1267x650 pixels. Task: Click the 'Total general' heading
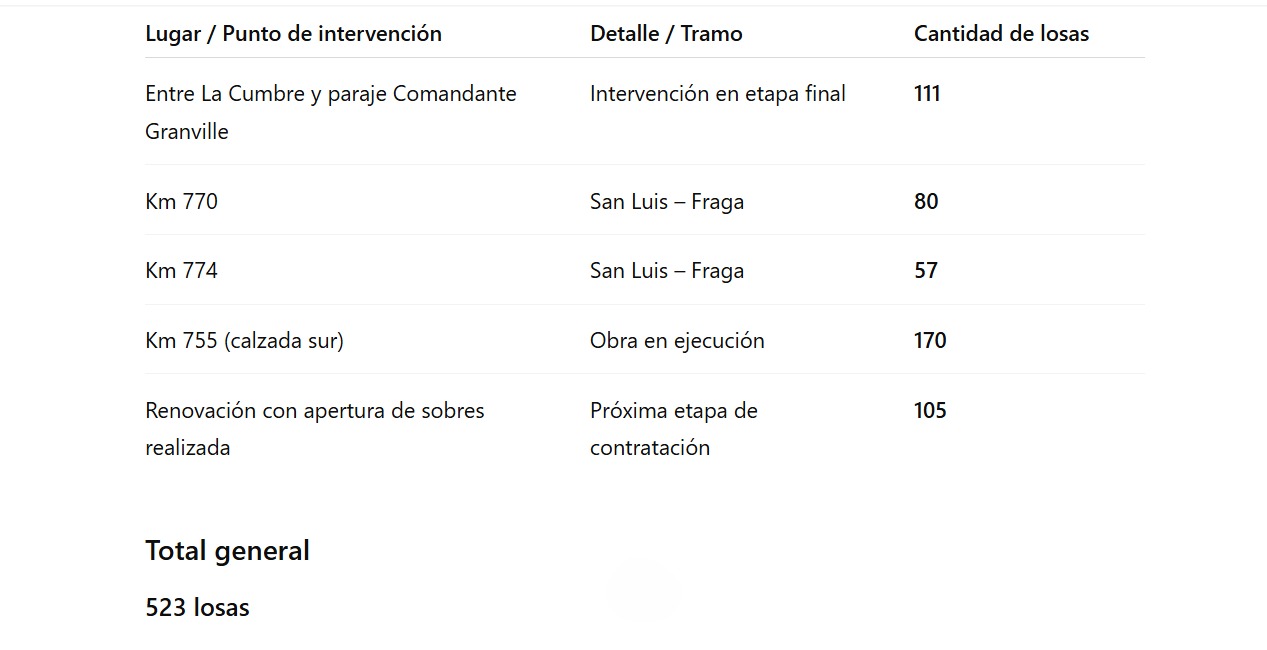(x=227, y=551)
